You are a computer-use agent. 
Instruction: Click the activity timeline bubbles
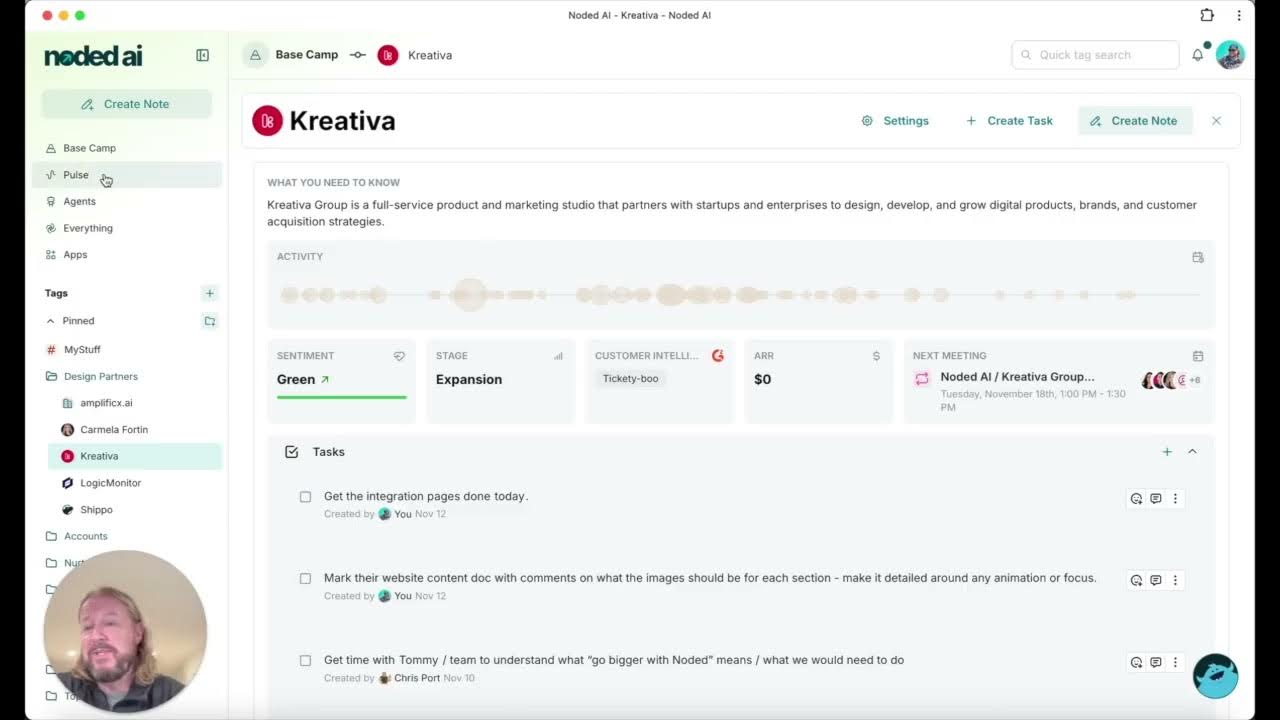(740, 295)
